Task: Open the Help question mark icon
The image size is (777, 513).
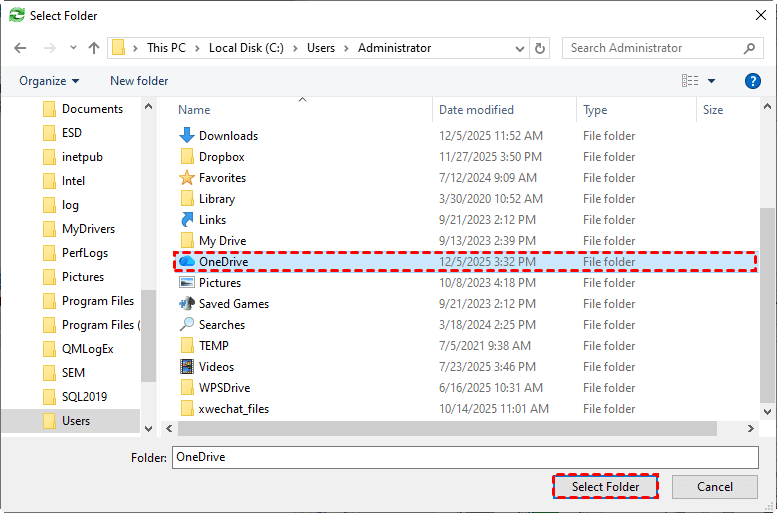Action: (x=753, y=81)
